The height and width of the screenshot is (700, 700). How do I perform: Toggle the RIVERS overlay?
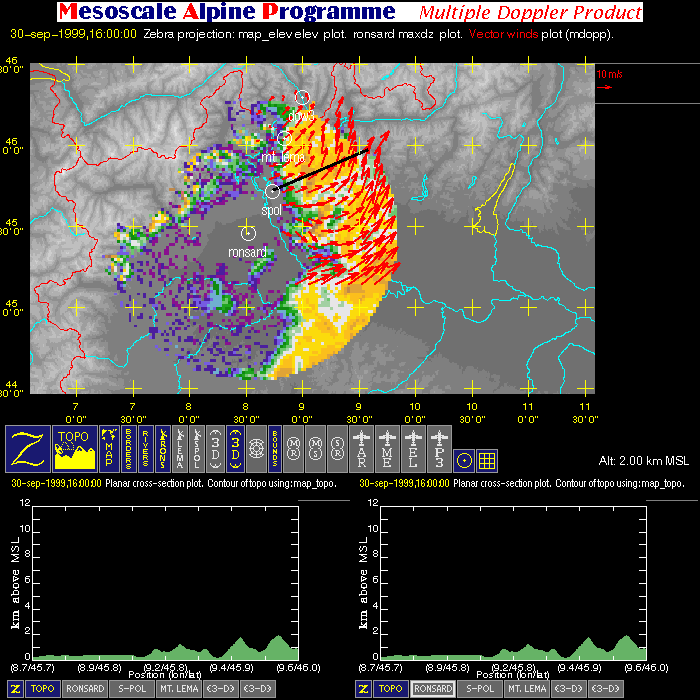tap(147, 448)
